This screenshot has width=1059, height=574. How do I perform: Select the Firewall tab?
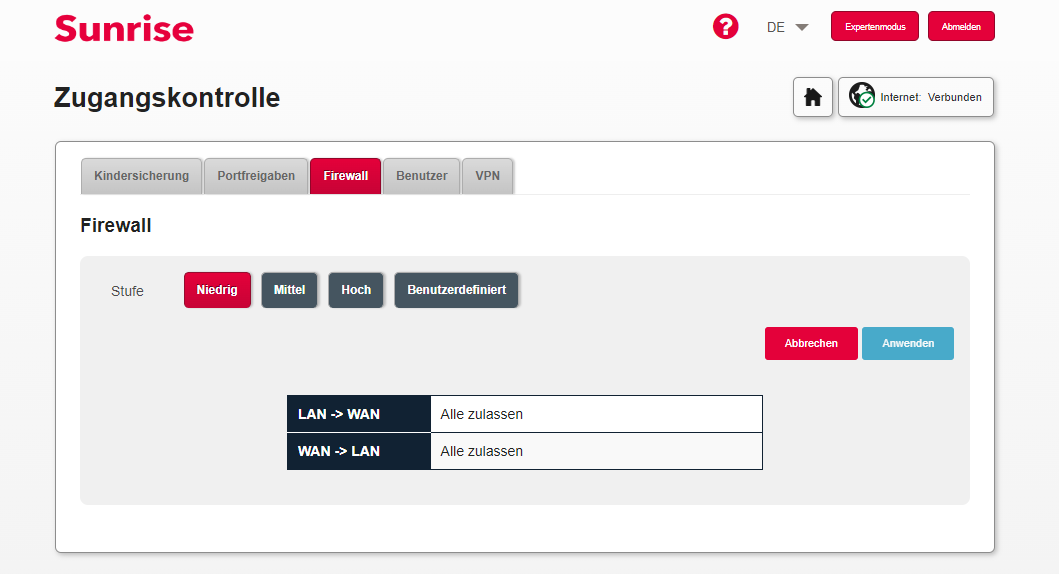(345, 176)
